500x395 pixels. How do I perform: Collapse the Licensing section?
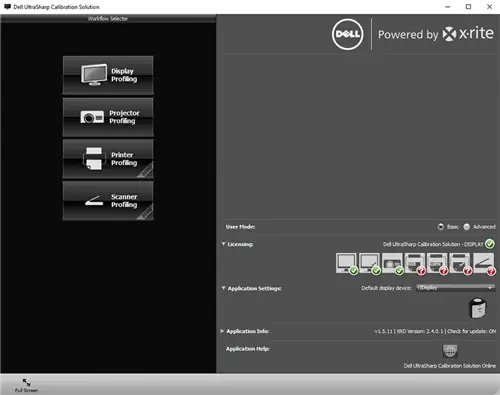(x=223, y=244)
